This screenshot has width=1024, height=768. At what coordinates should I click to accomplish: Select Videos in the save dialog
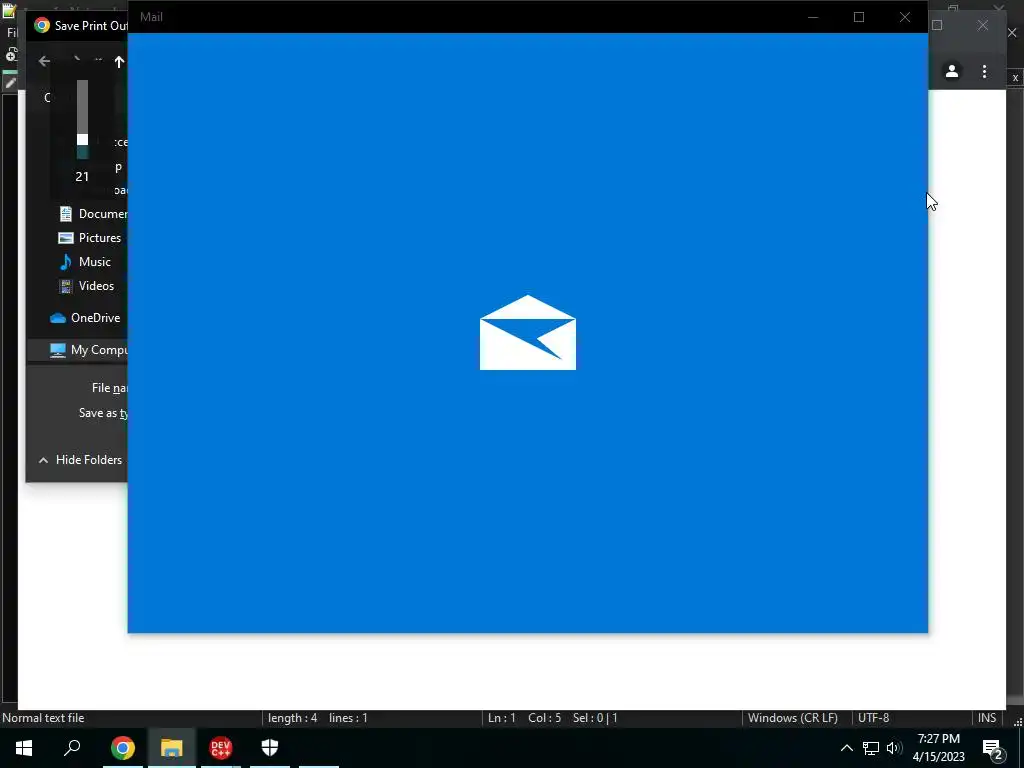pos(87,286)
